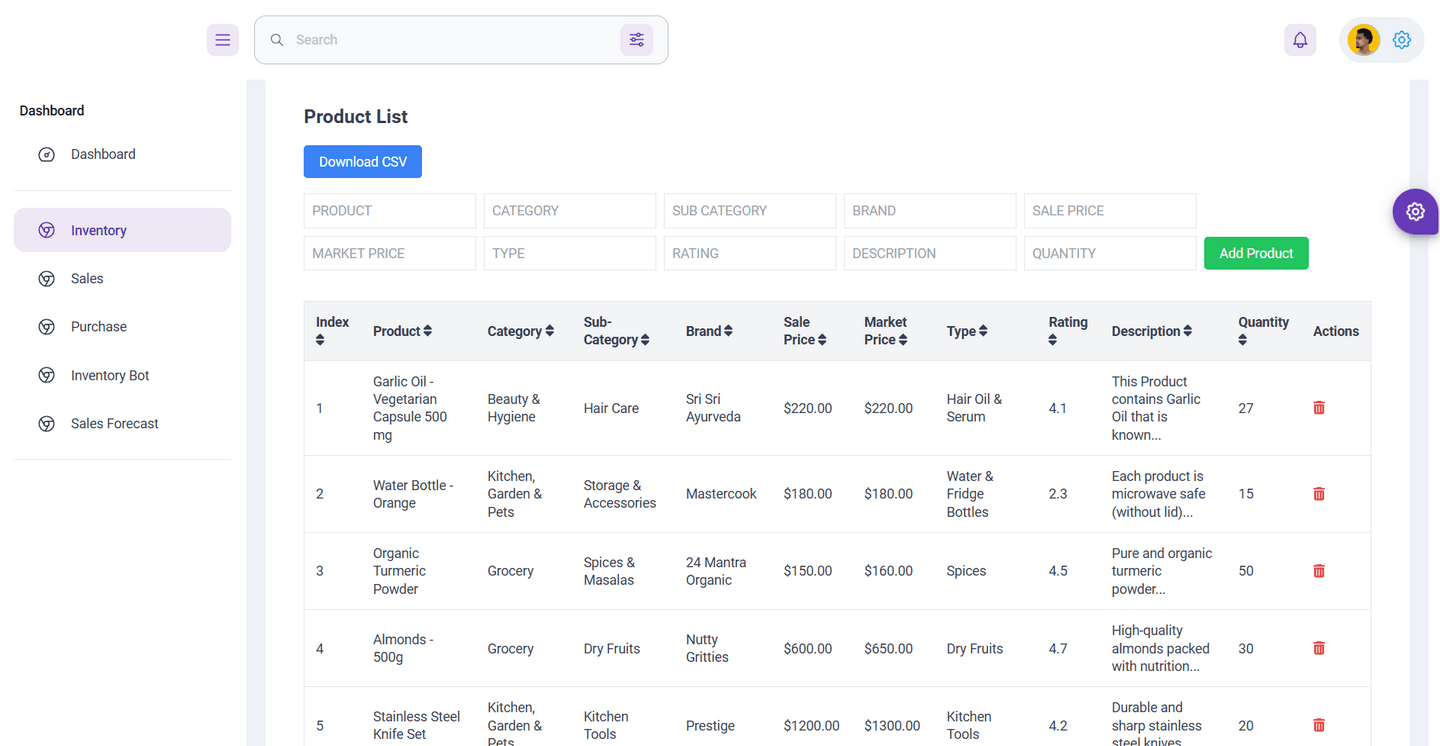Click the Inventory sidebar icon

(x=46, y=230)
